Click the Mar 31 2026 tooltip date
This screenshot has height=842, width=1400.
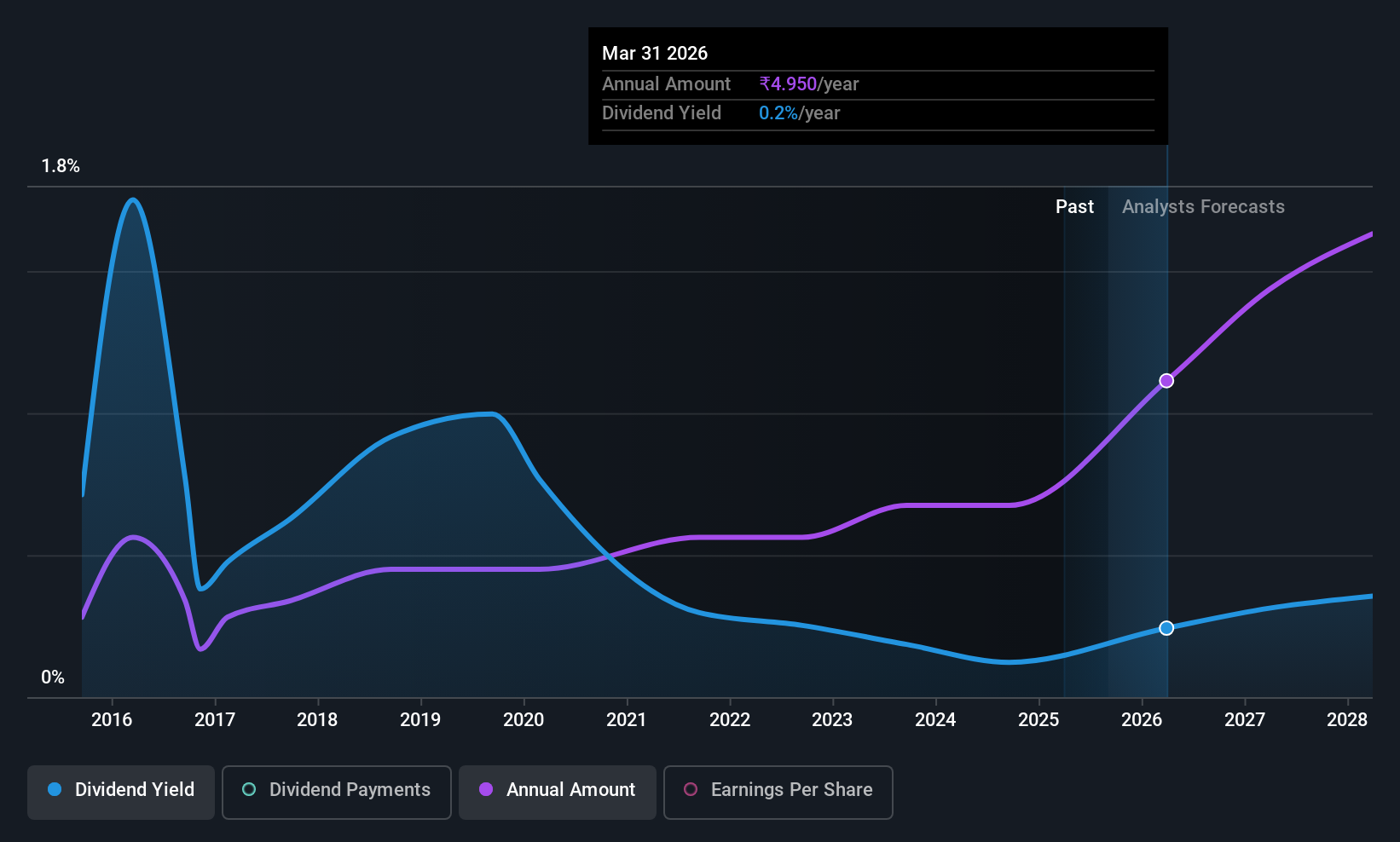click(655, 53)
